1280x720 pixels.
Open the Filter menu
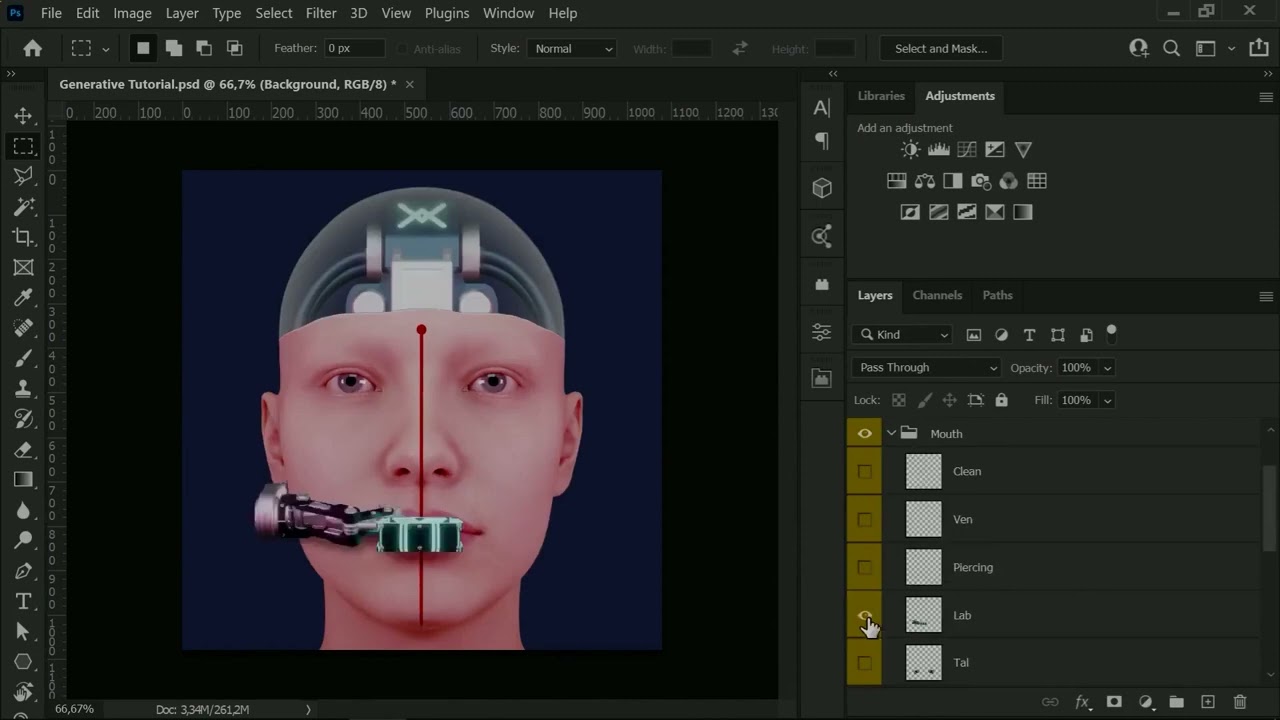[321, 13]
